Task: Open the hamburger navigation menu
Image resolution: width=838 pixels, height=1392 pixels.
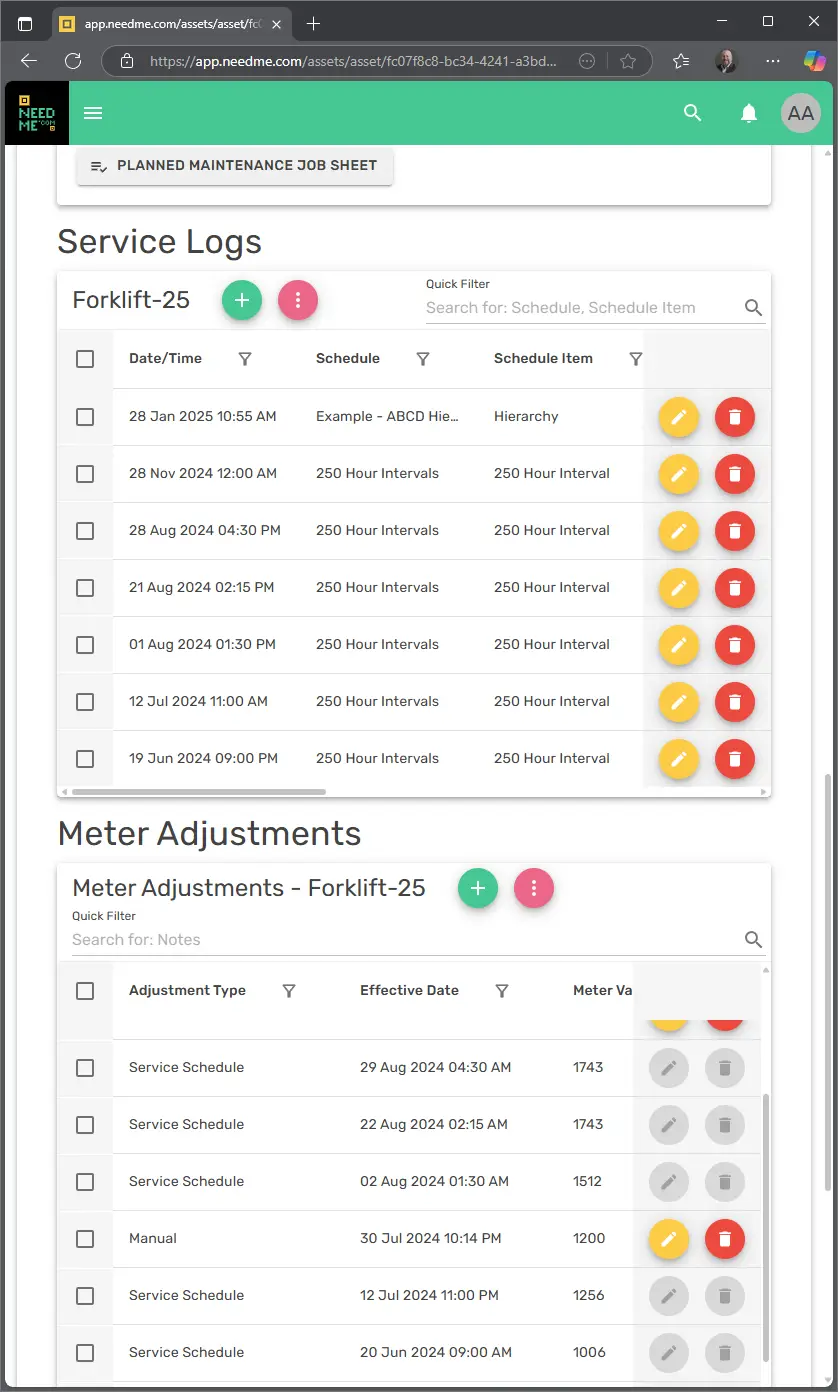Action: 93,113
